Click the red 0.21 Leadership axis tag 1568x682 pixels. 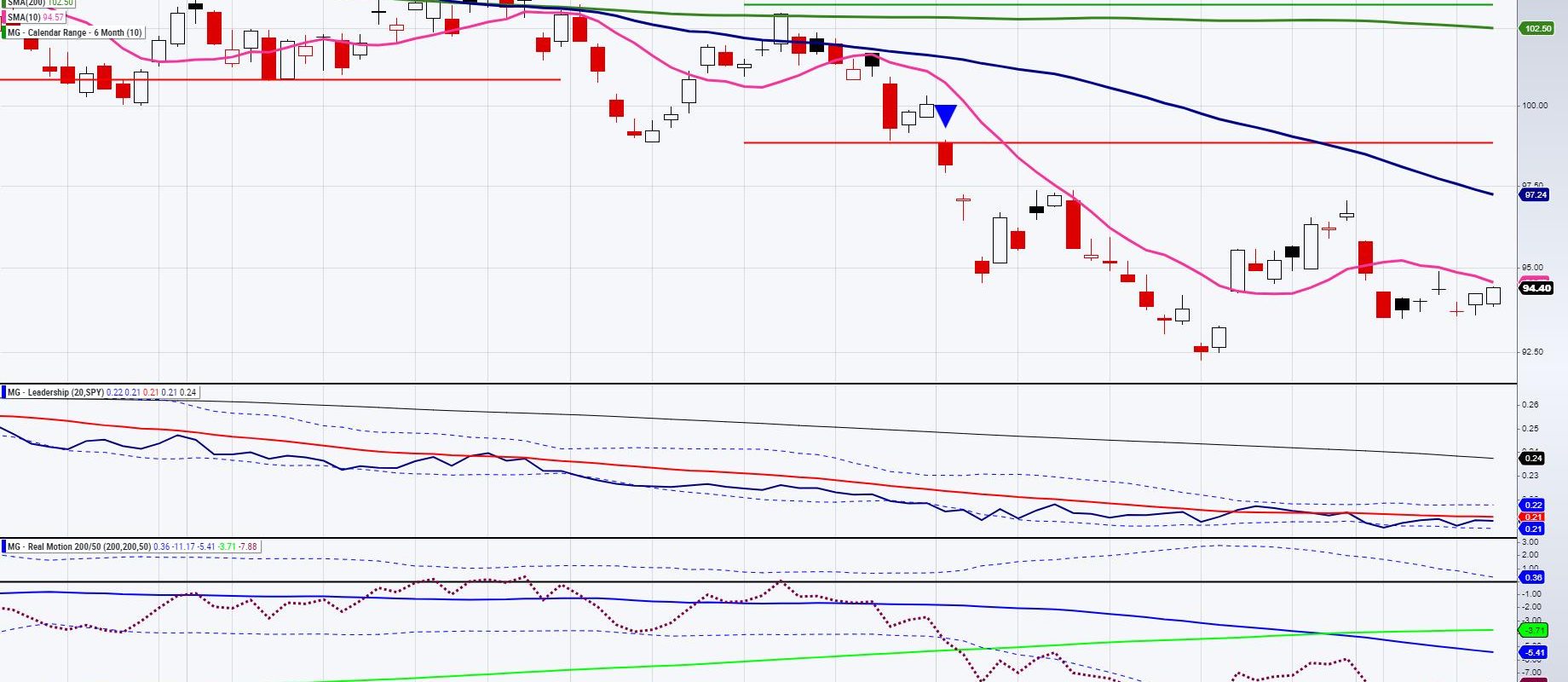(x=1532, y=517)
